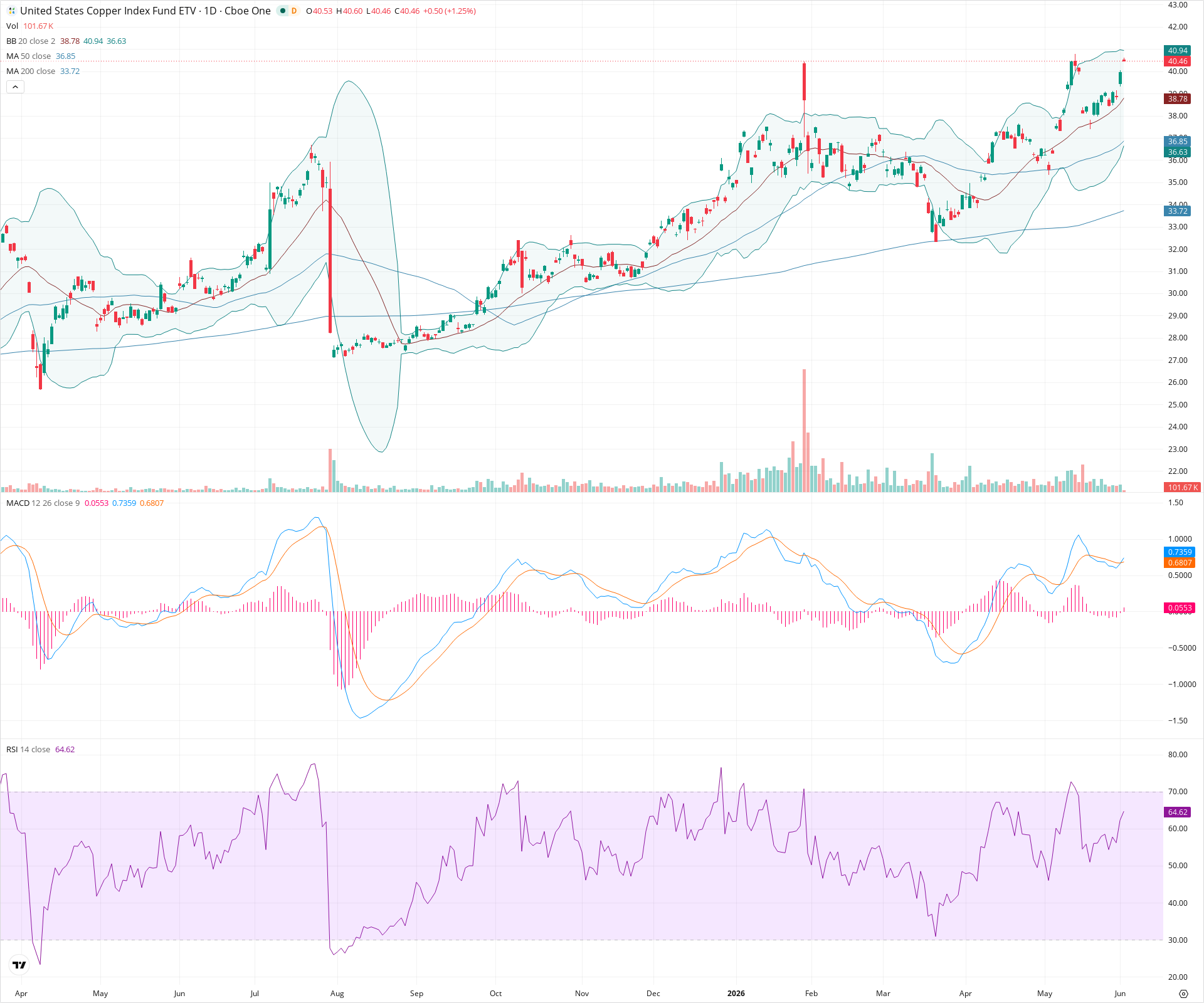Click the 33.72 MA 200 axis label

click(x=1177, y=211)
